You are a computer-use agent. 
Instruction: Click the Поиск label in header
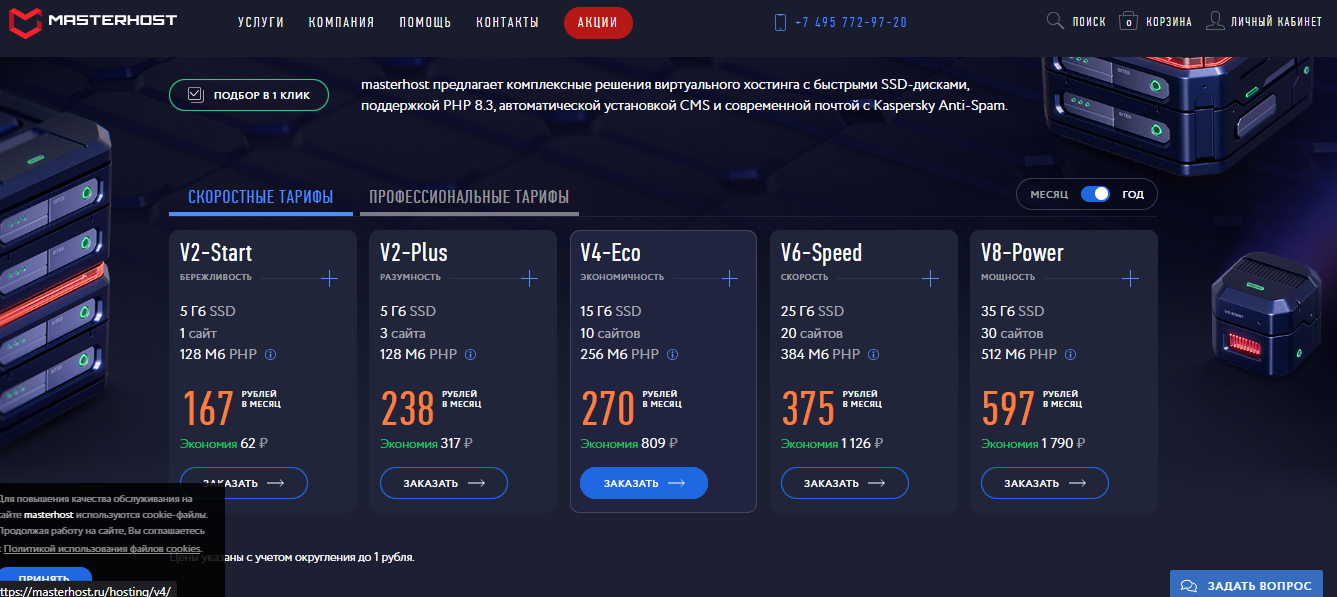[1089, 22]
